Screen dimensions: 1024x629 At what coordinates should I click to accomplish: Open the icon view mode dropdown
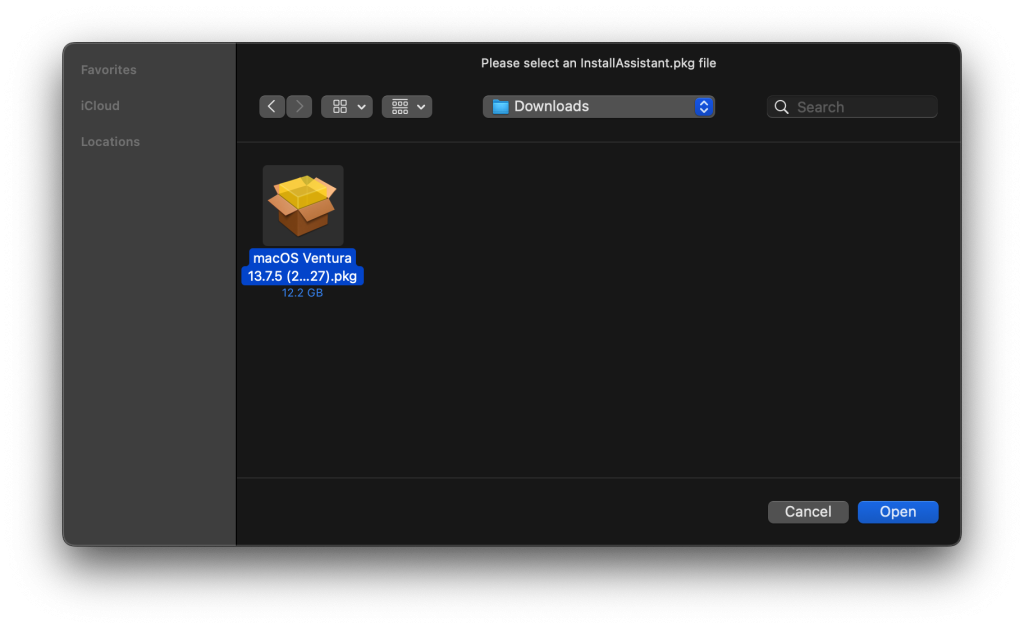tap(347, 106)
